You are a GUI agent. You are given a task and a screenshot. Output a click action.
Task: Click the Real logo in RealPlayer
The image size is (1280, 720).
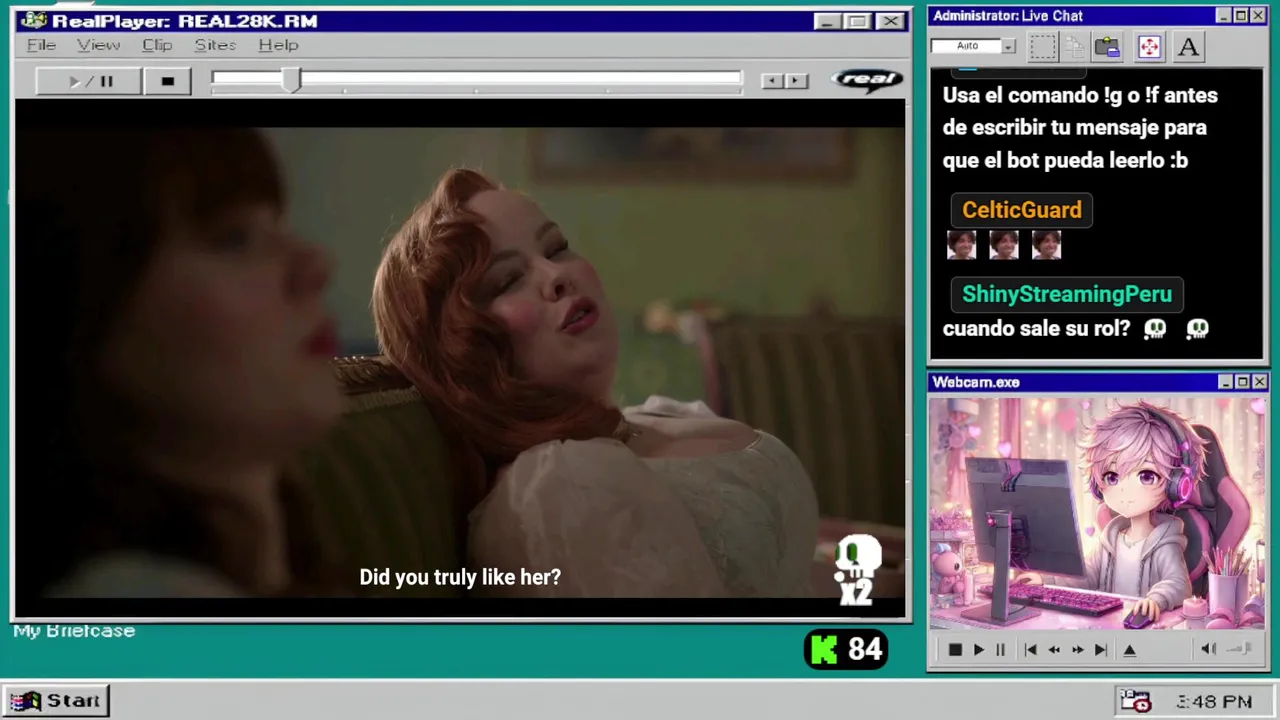click(x=867, y=79)
